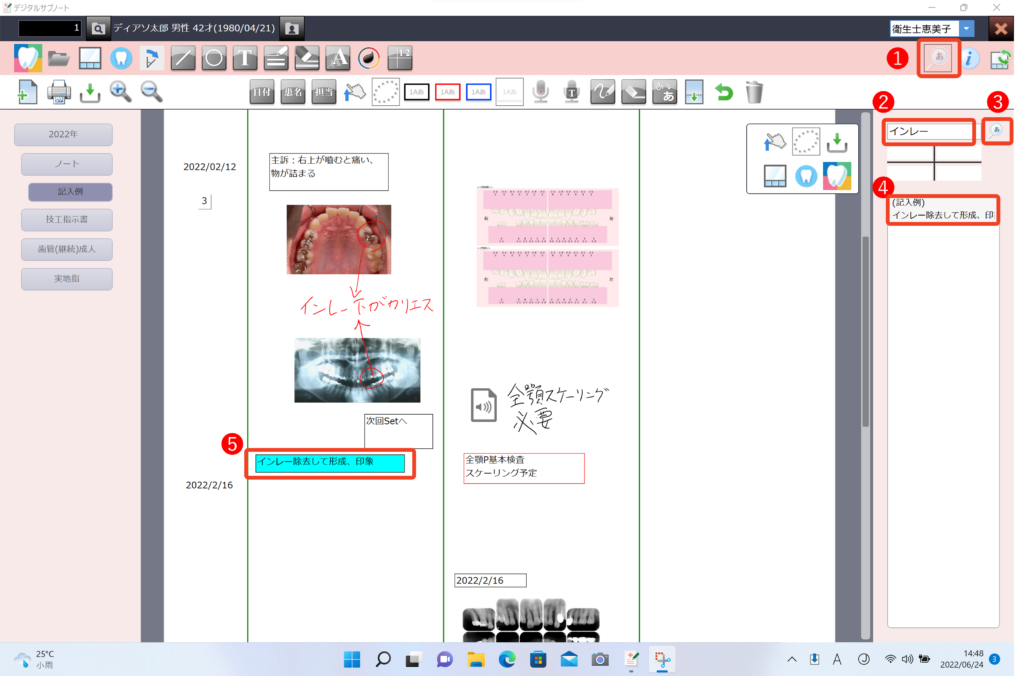The image size is (1024, 676).
Task: Click the zoom in magnifier
Action: (x=121, y=92)
